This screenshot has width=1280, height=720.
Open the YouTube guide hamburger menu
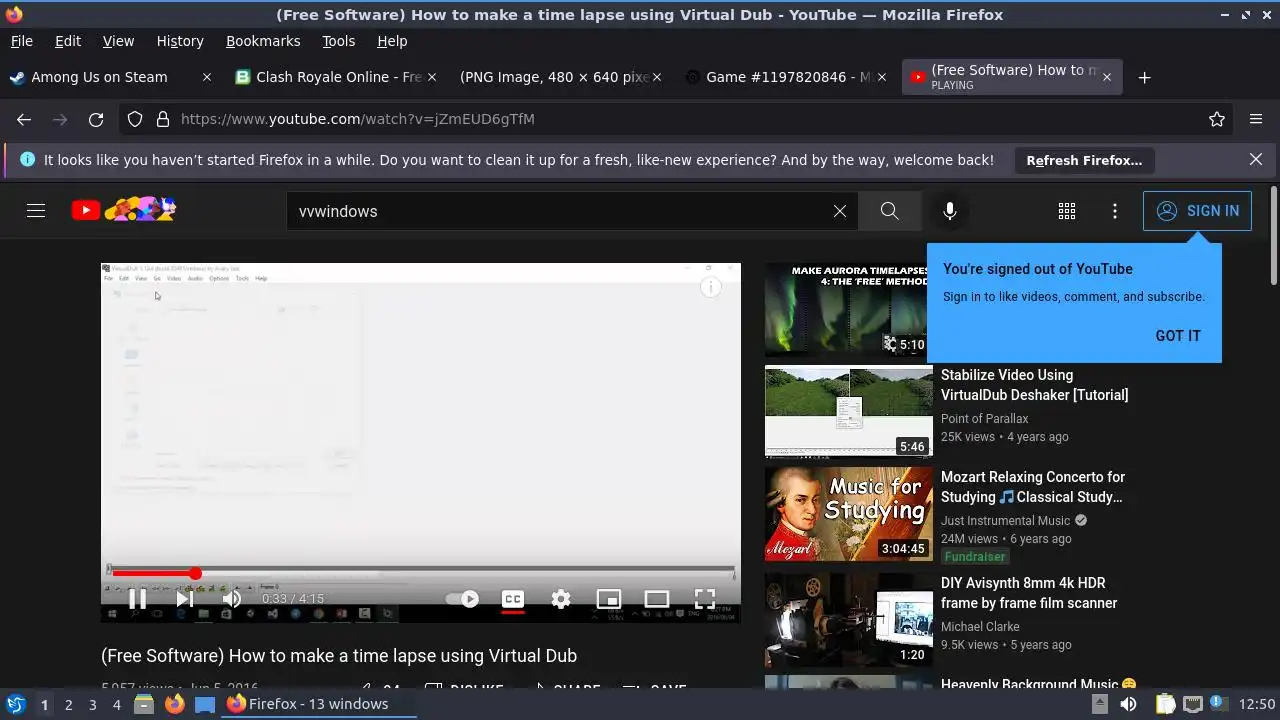point(36,211)
